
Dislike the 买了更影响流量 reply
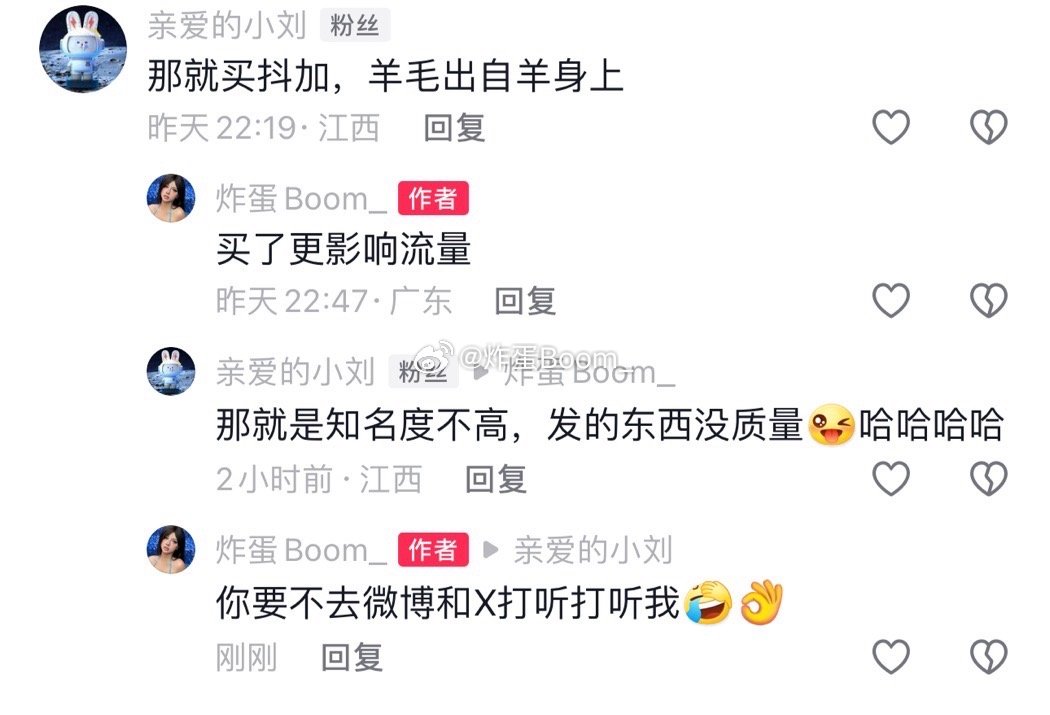pyautogui.click(x=988, y=300)
